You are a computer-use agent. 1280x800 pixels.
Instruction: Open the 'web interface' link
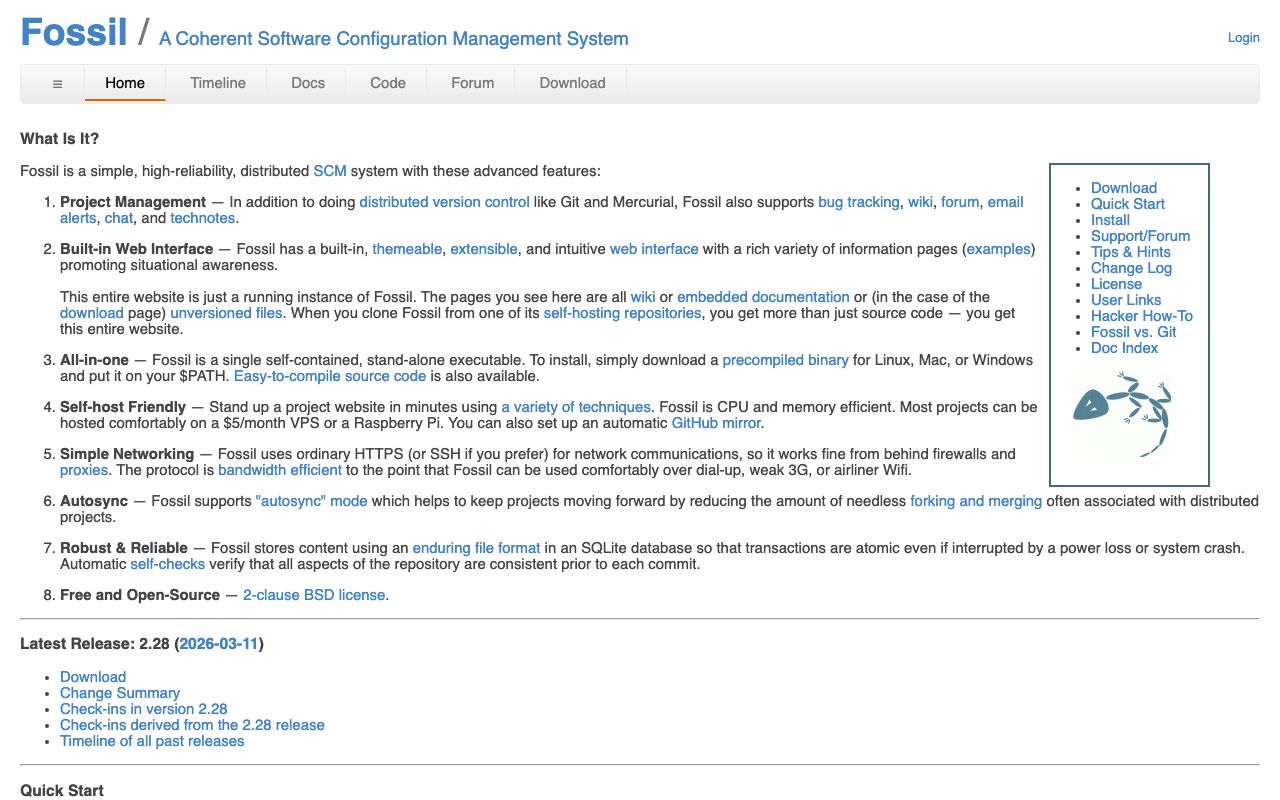coord(654,249)
